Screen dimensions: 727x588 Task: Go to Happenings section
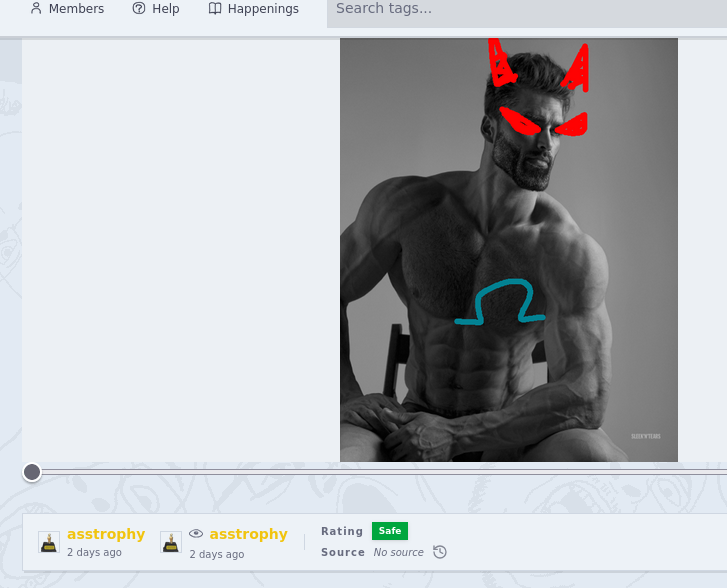click(x=254, y=8)
